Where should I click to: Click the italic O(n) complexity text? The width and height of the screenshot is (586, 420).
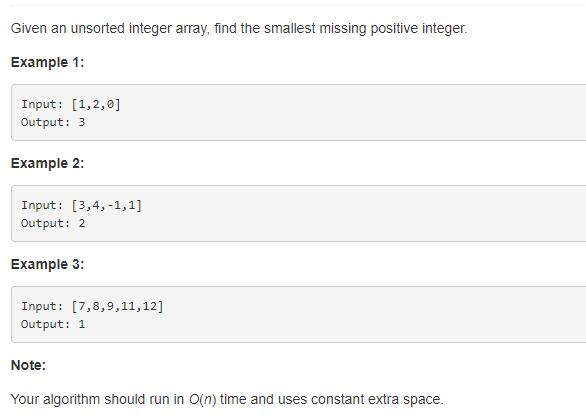coord(203,399)
